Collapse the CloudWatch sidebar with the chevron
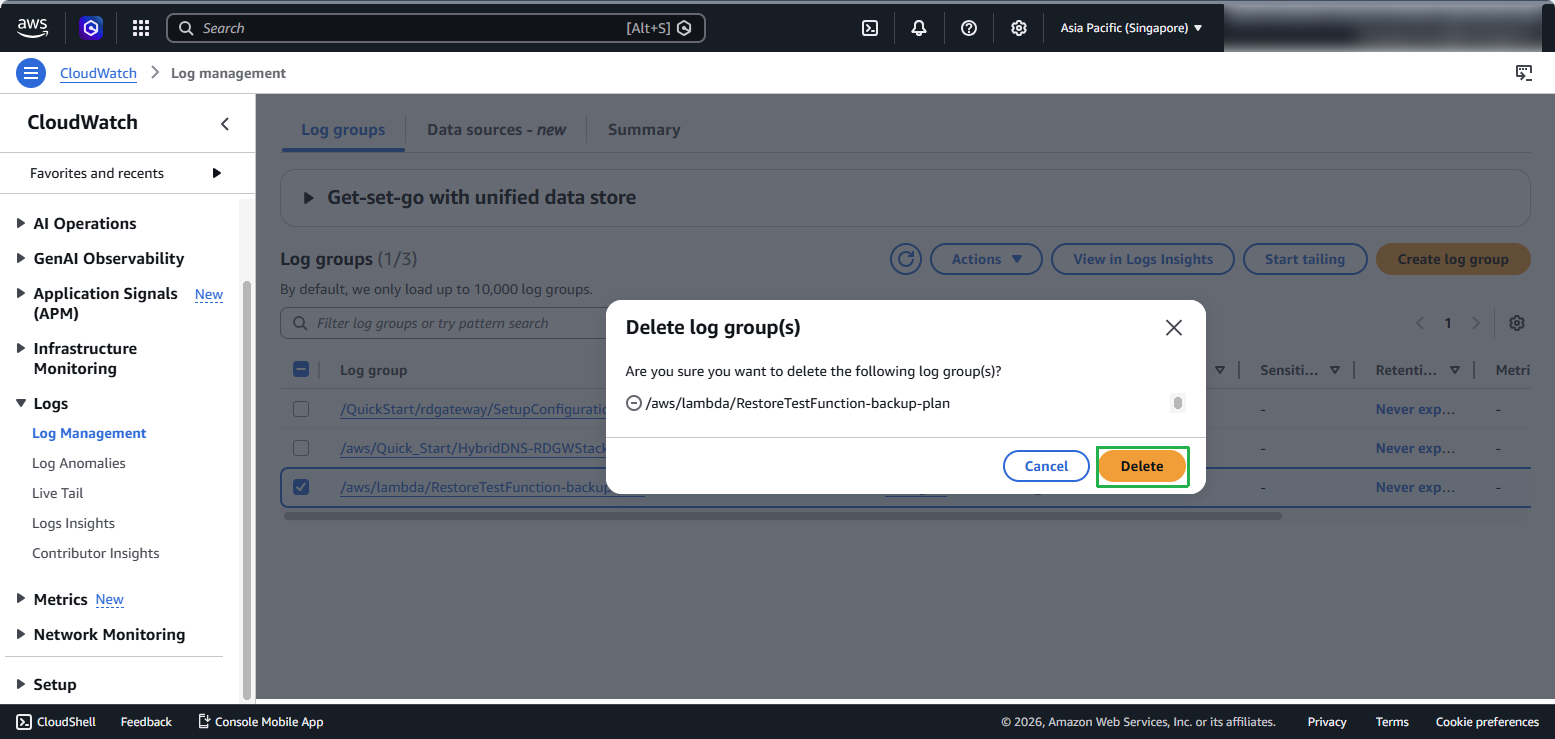1555x739 pixels. point(225,123)
